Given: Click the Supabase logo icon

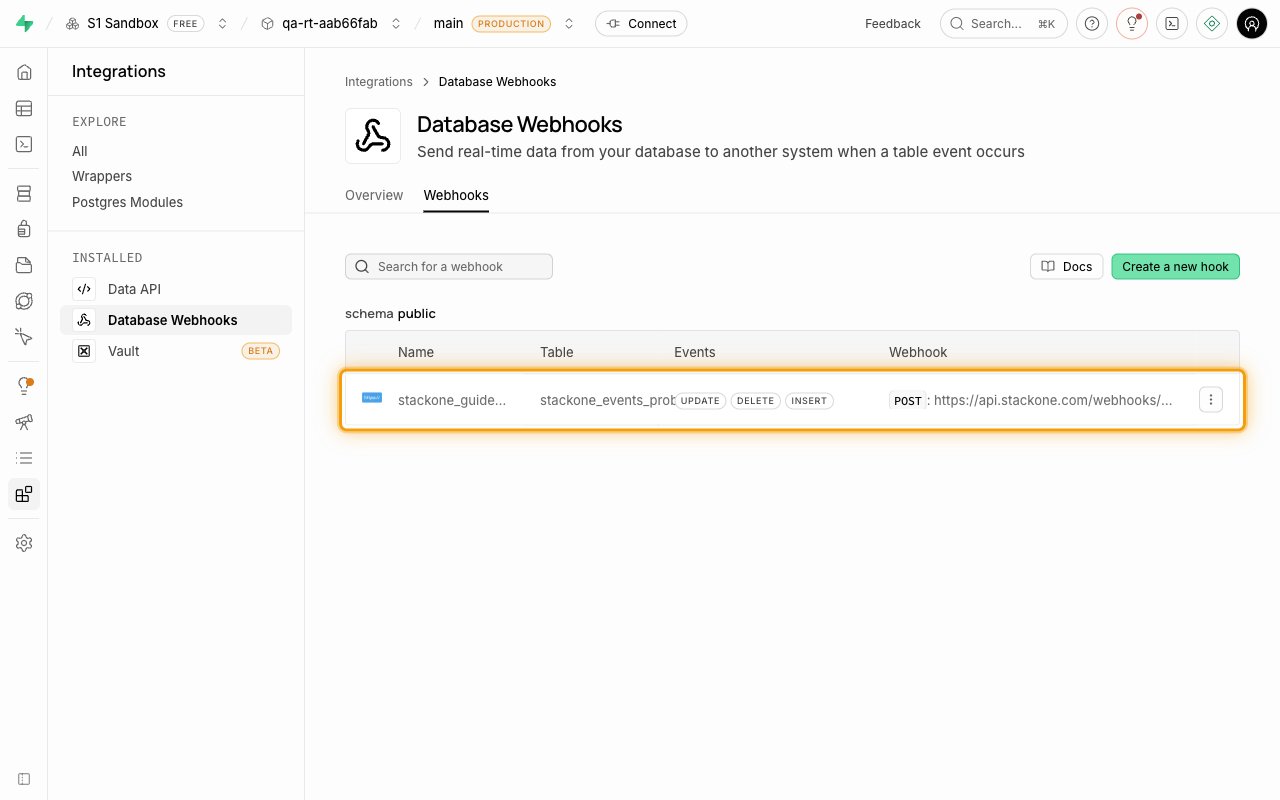Looking at the screenshot, I should (24, 24).
